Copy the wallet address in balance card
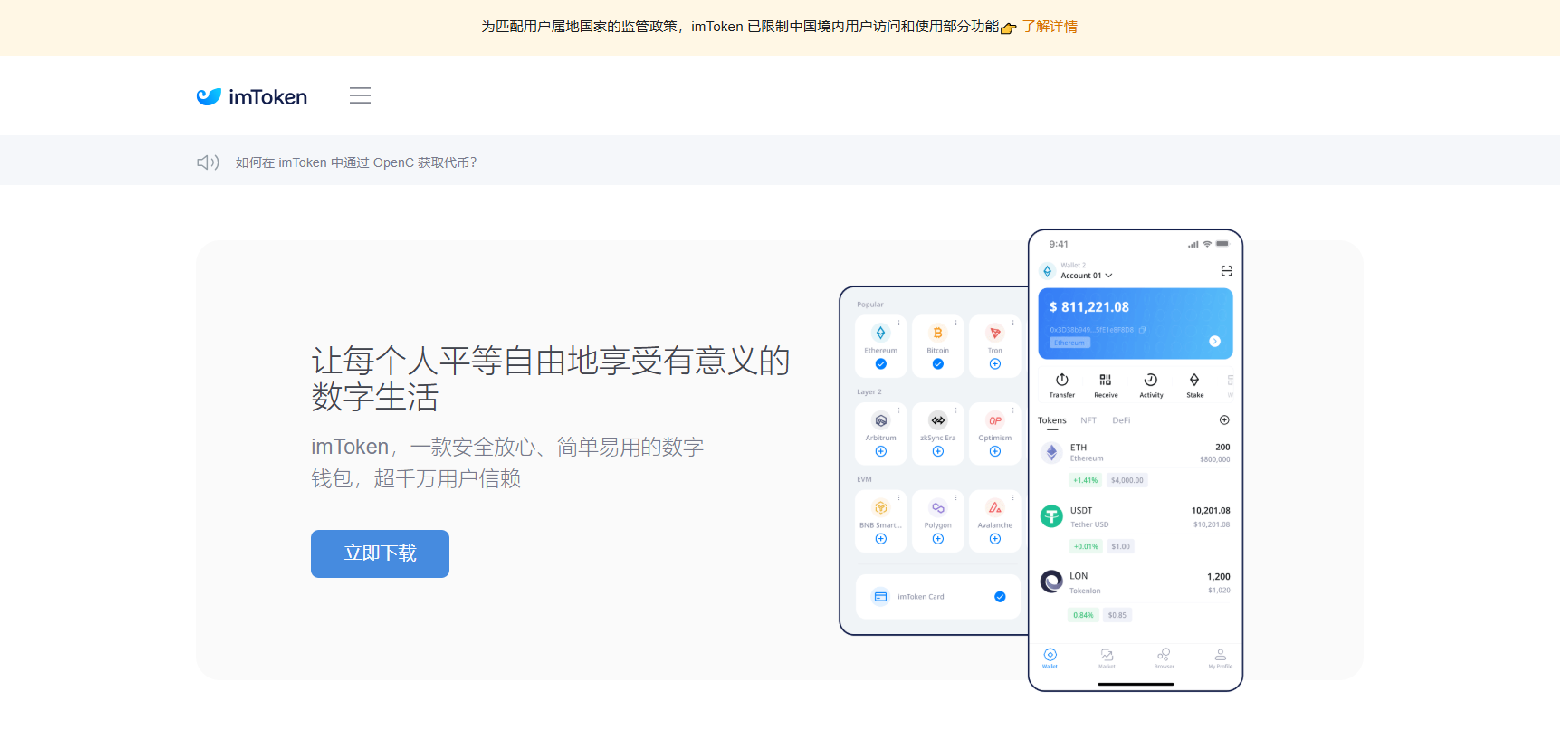This screenshot has height=733, width=1560. point(1143,329)
